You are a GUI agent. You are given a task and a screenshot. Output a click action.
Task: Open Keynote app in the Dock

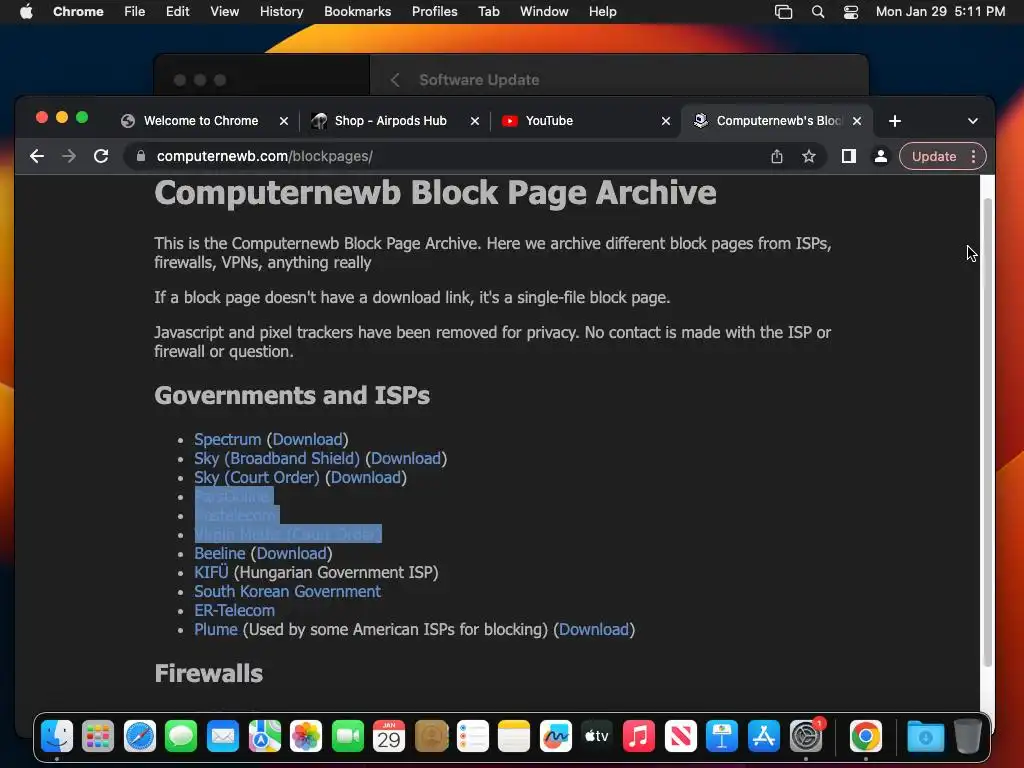point(722,737)
